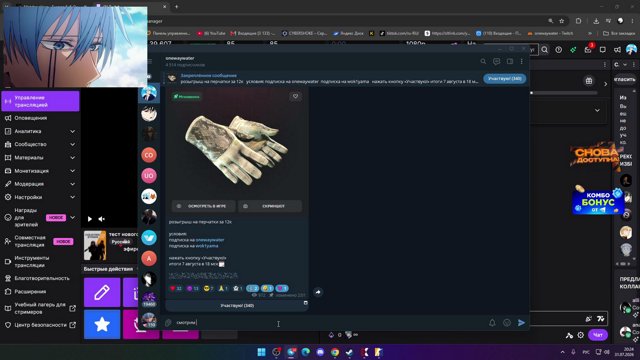Open Steam from the taskbar
Screen dimensions: 640x360
coord(349,352)
